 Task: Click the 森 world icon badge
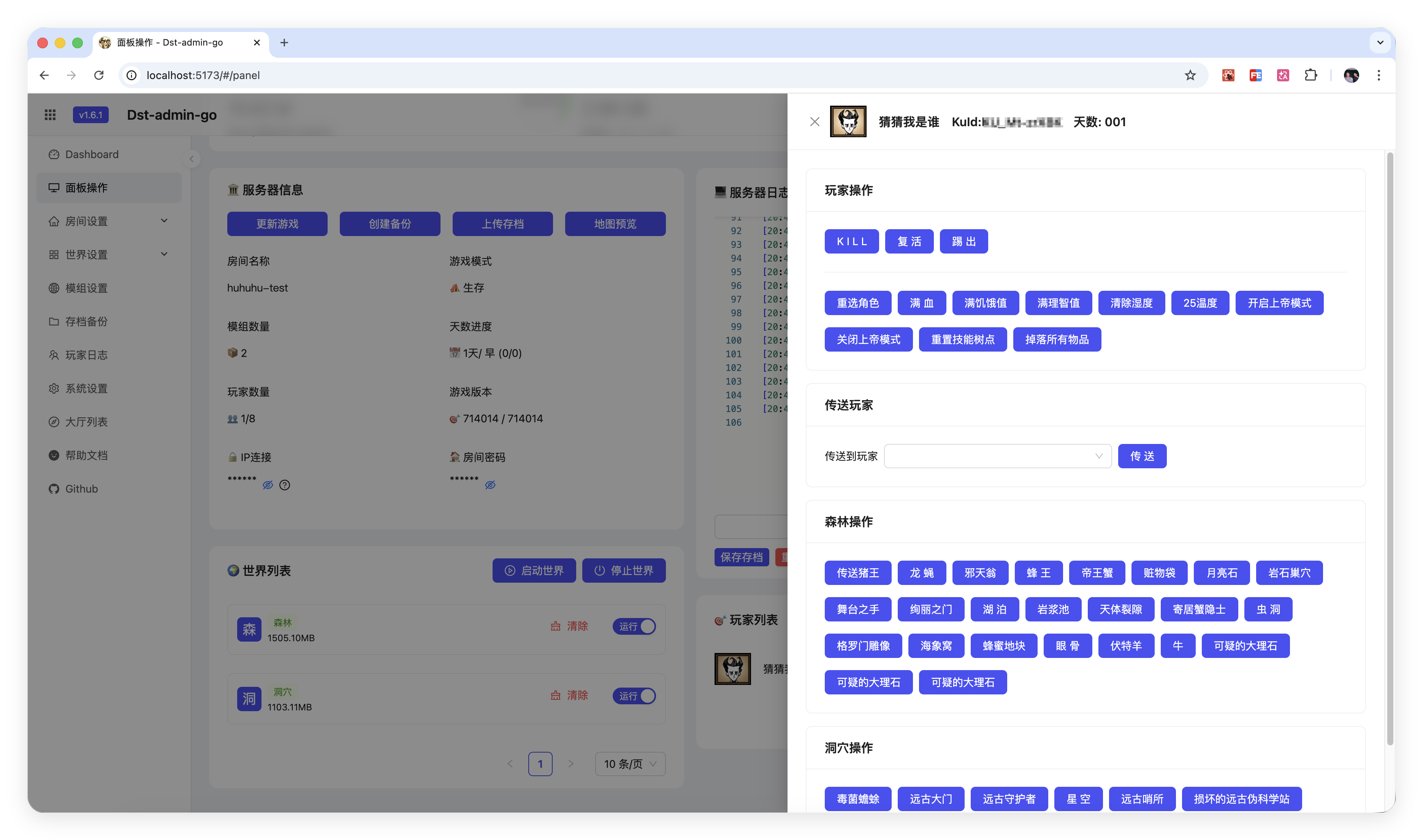pyautogui.click(x=249, y=629)
